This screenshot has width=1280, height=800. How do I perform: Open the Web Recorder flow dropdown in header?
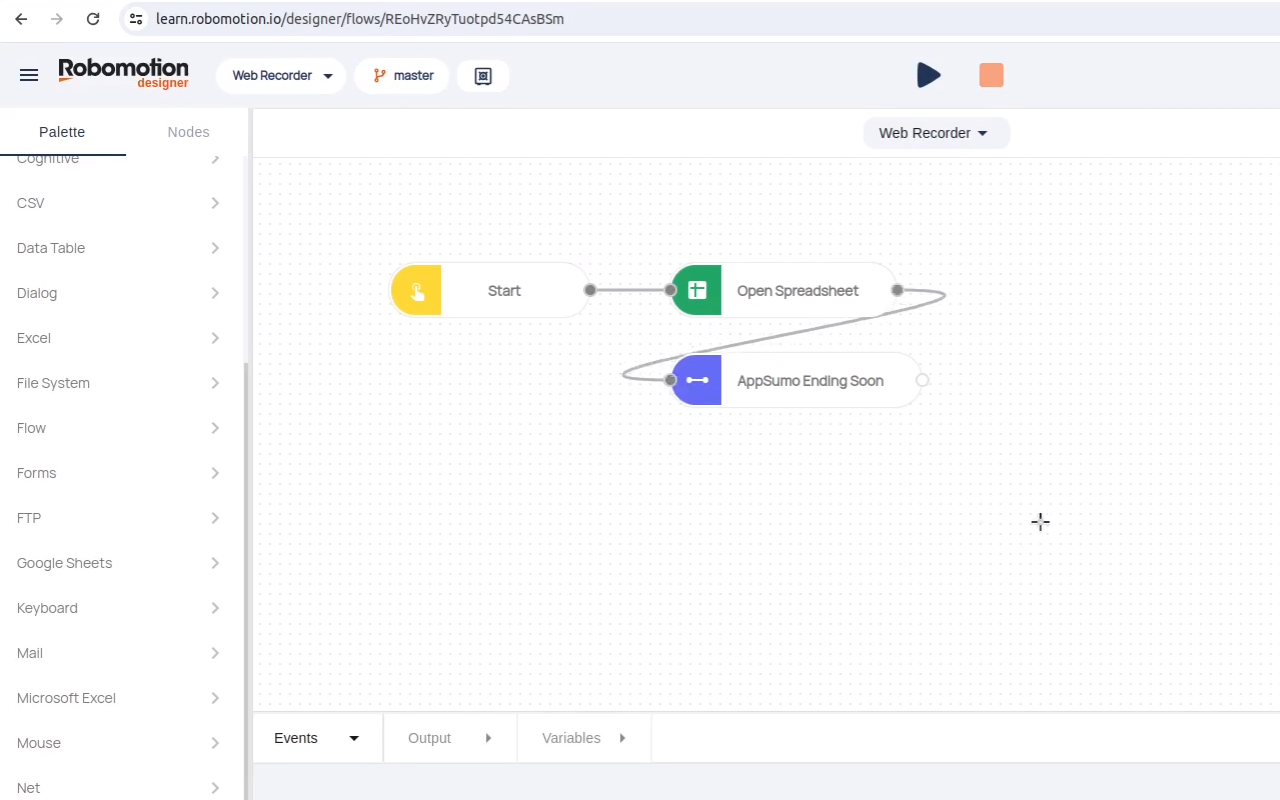pos(281,76)
